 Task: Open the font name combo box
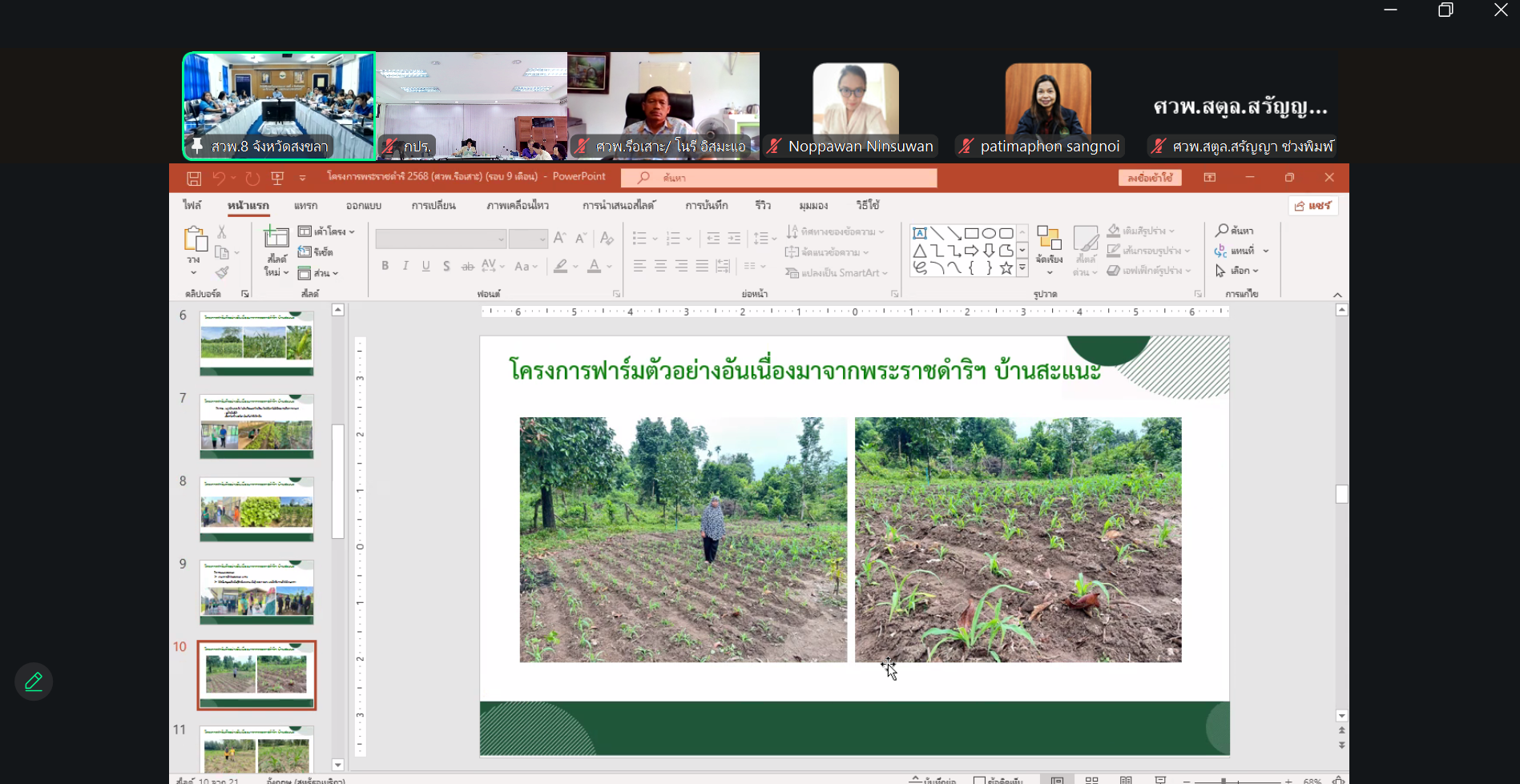click(441, 239)
